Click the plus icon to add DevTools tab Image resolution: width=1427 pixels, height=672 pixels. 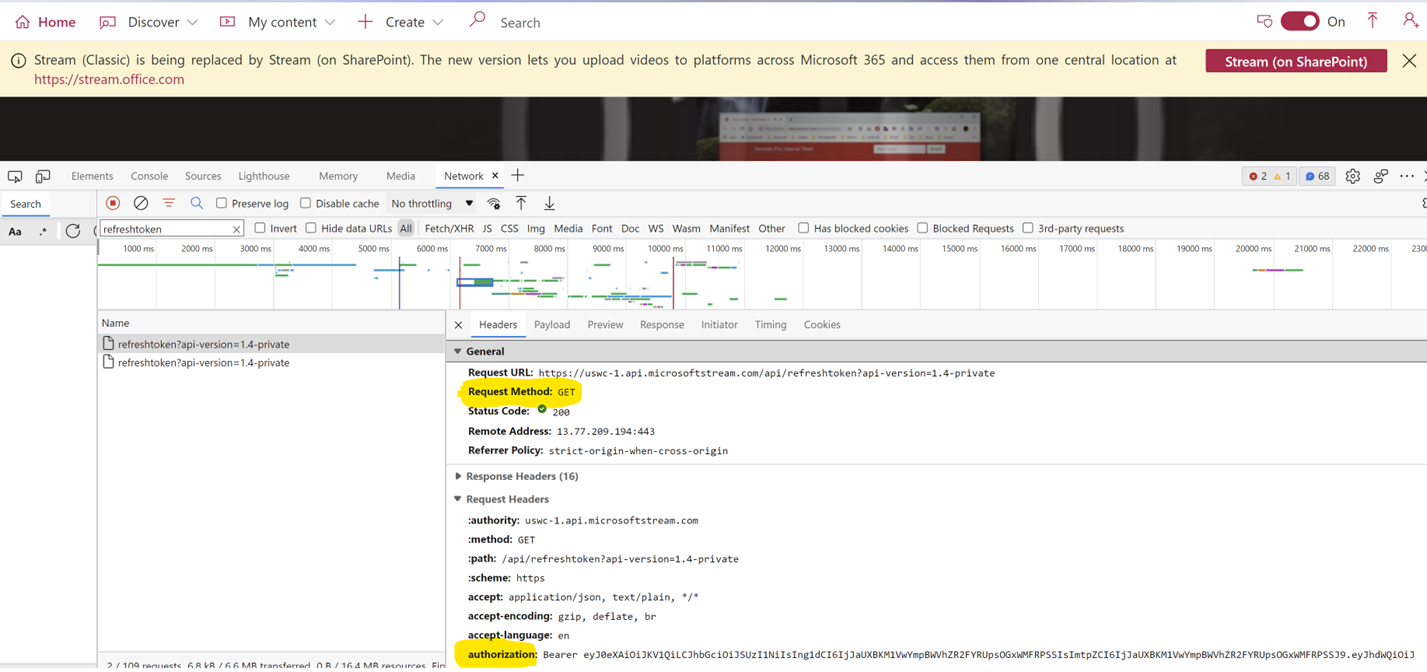tap(518, 175)
